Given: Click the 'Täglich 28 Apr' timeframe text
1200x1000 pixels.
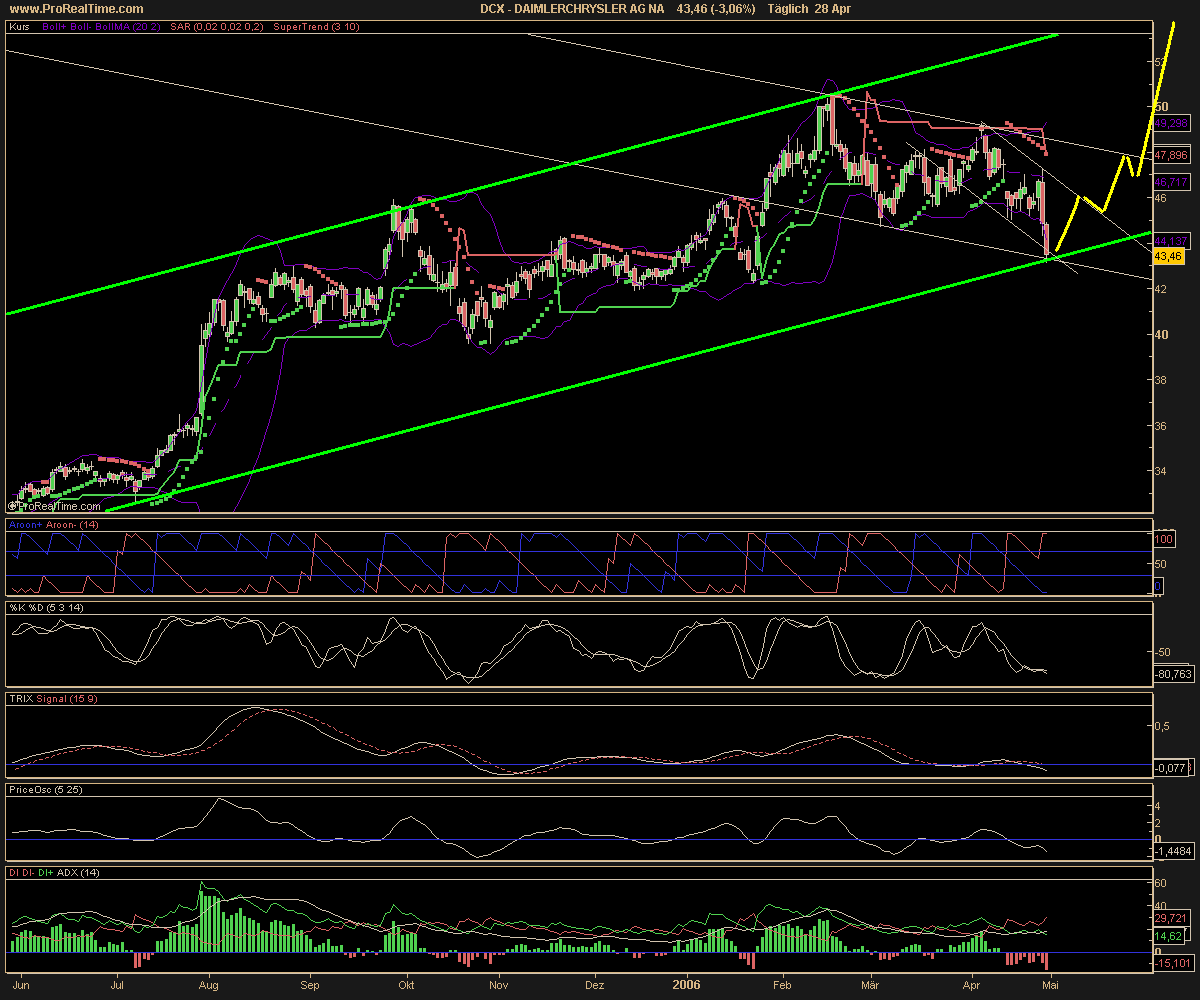Looking at the screenshot, I should (810, 9).
